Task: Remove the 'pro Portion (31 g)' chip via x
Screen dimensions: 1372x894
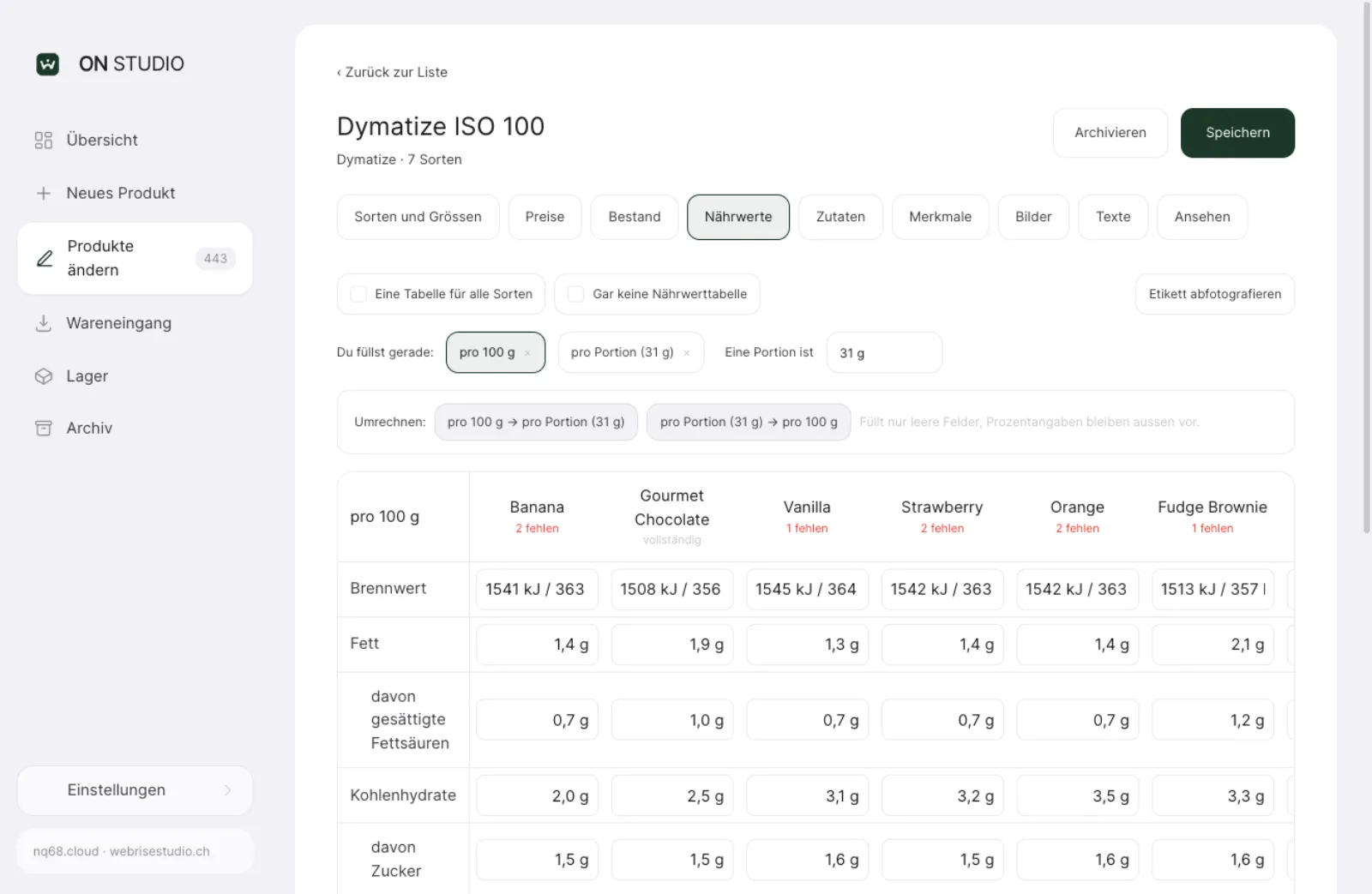Action: (x=687, y=353)
